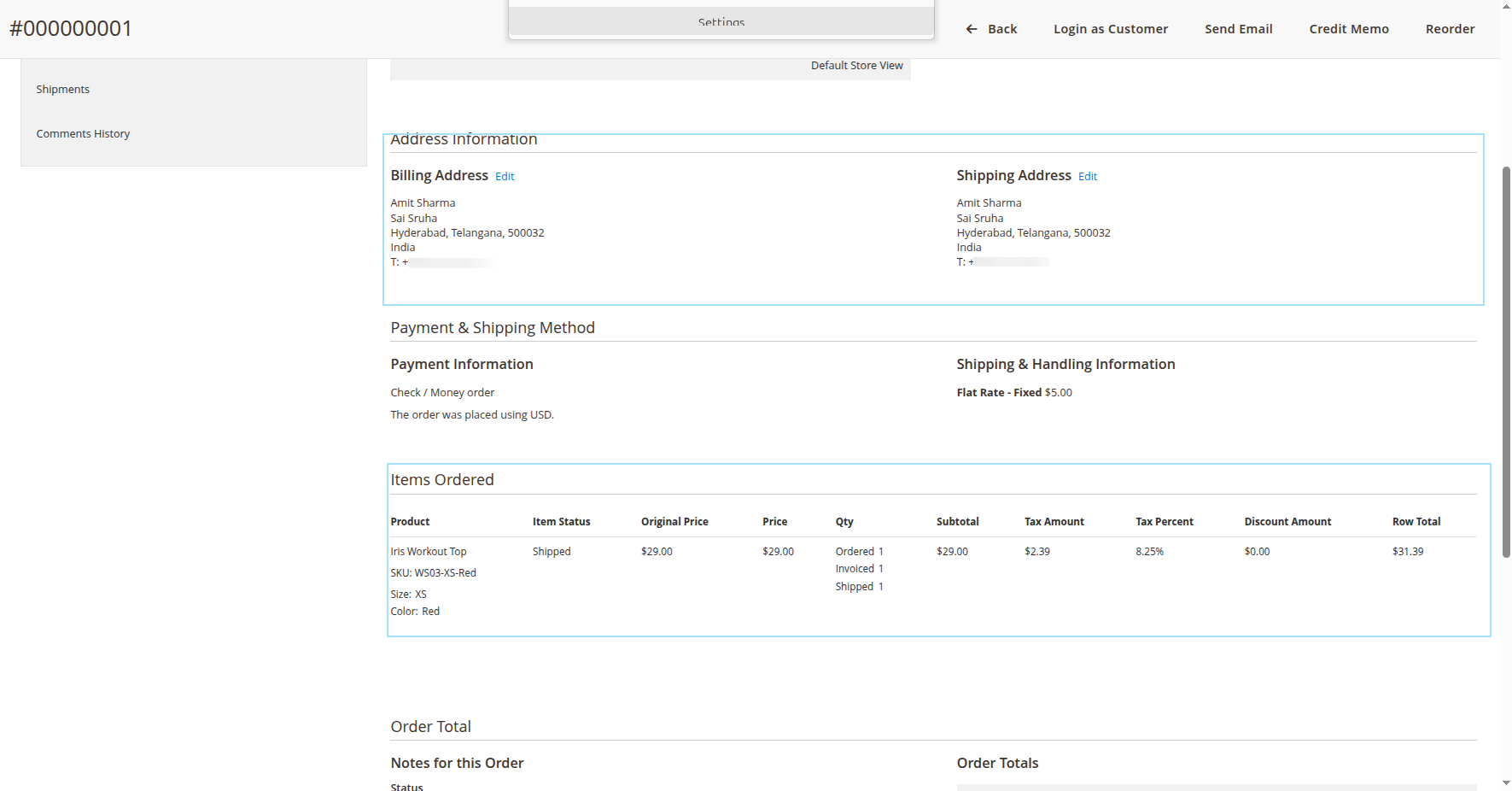Click billing Hyderabad, Telangana, 500032 line
Image resolution: width=1512 pixels, height=791 pixels.
(467, 232)
